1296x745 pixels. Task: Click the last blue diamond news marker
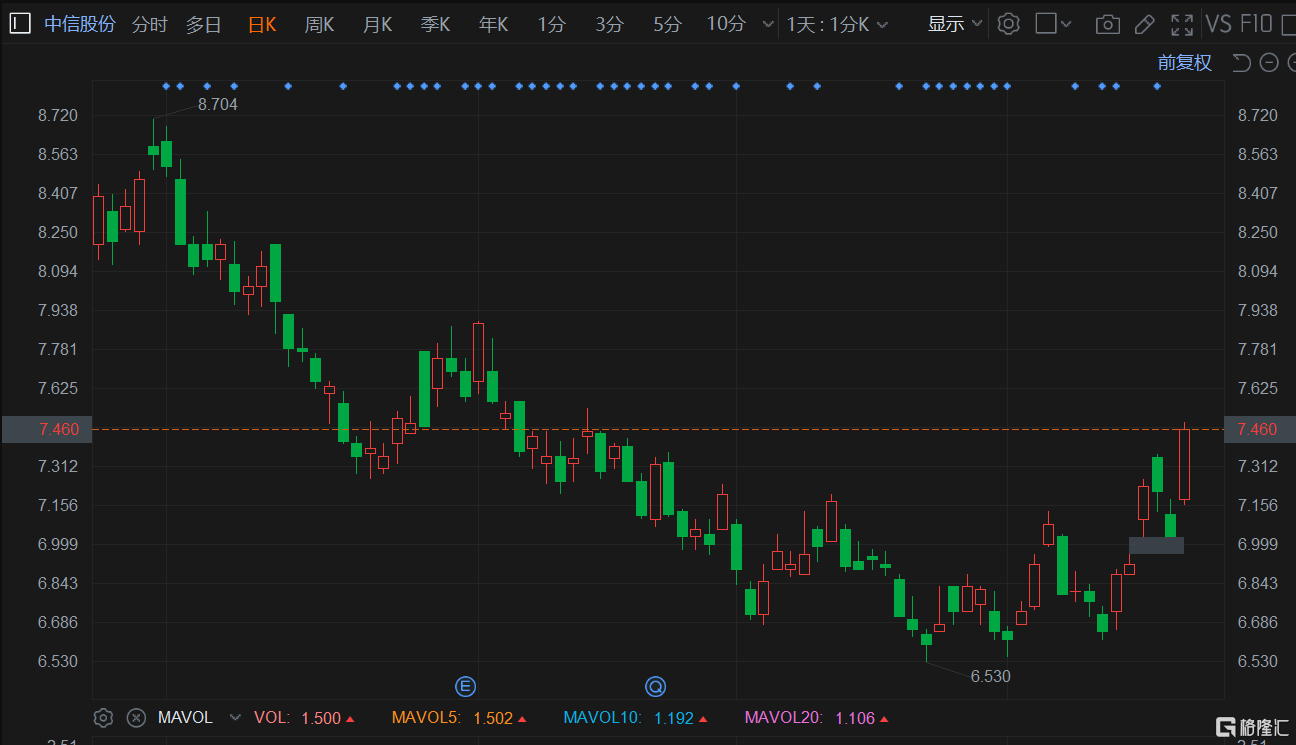tap(1157, 87)
